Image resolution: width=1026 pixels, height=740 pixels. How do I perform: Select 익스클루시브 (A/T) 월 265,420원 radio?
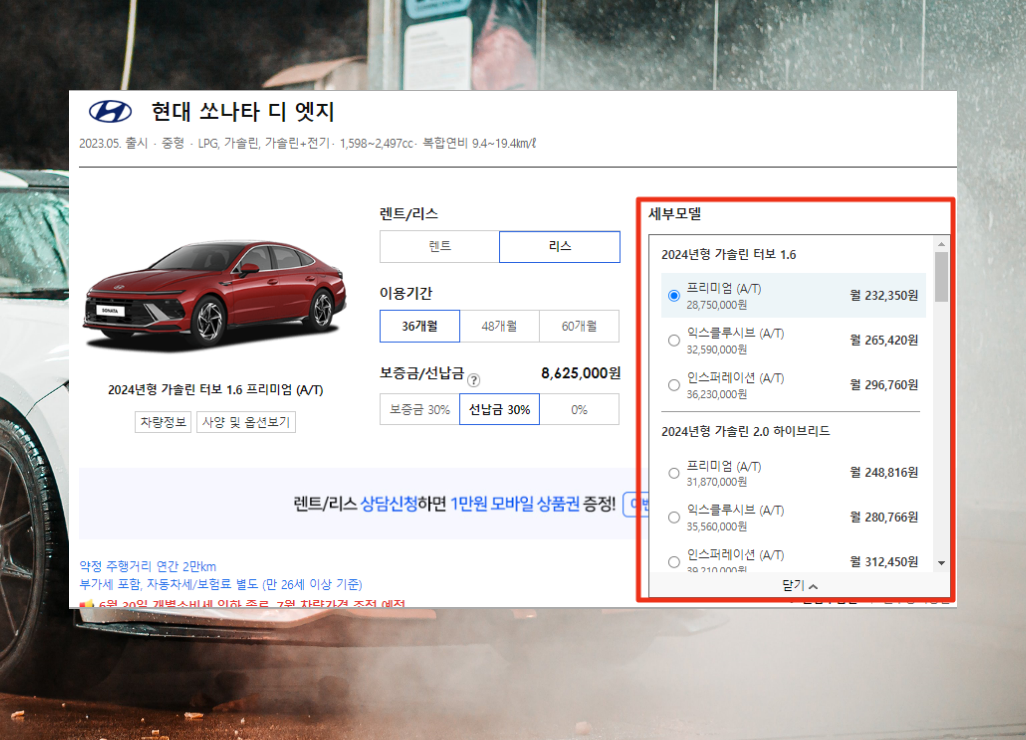673,340
